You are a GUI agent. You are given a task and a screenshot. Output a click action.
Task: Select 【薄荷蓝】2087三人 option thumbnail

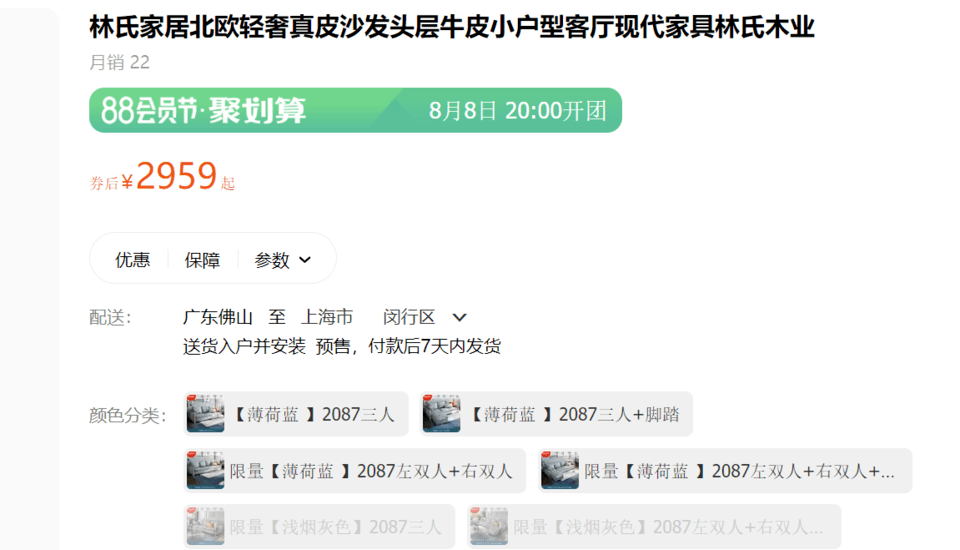pos(205,414)
